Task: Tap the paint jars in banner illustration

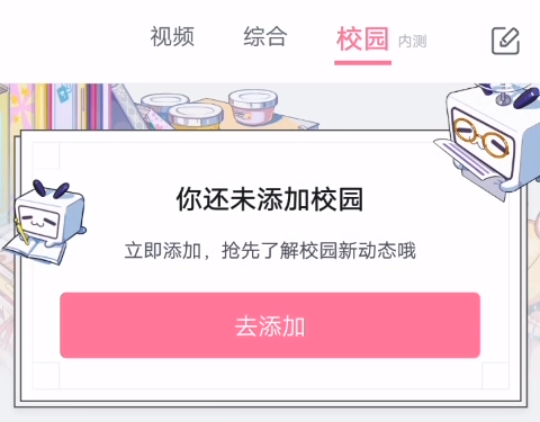Action: click(209, 109)
